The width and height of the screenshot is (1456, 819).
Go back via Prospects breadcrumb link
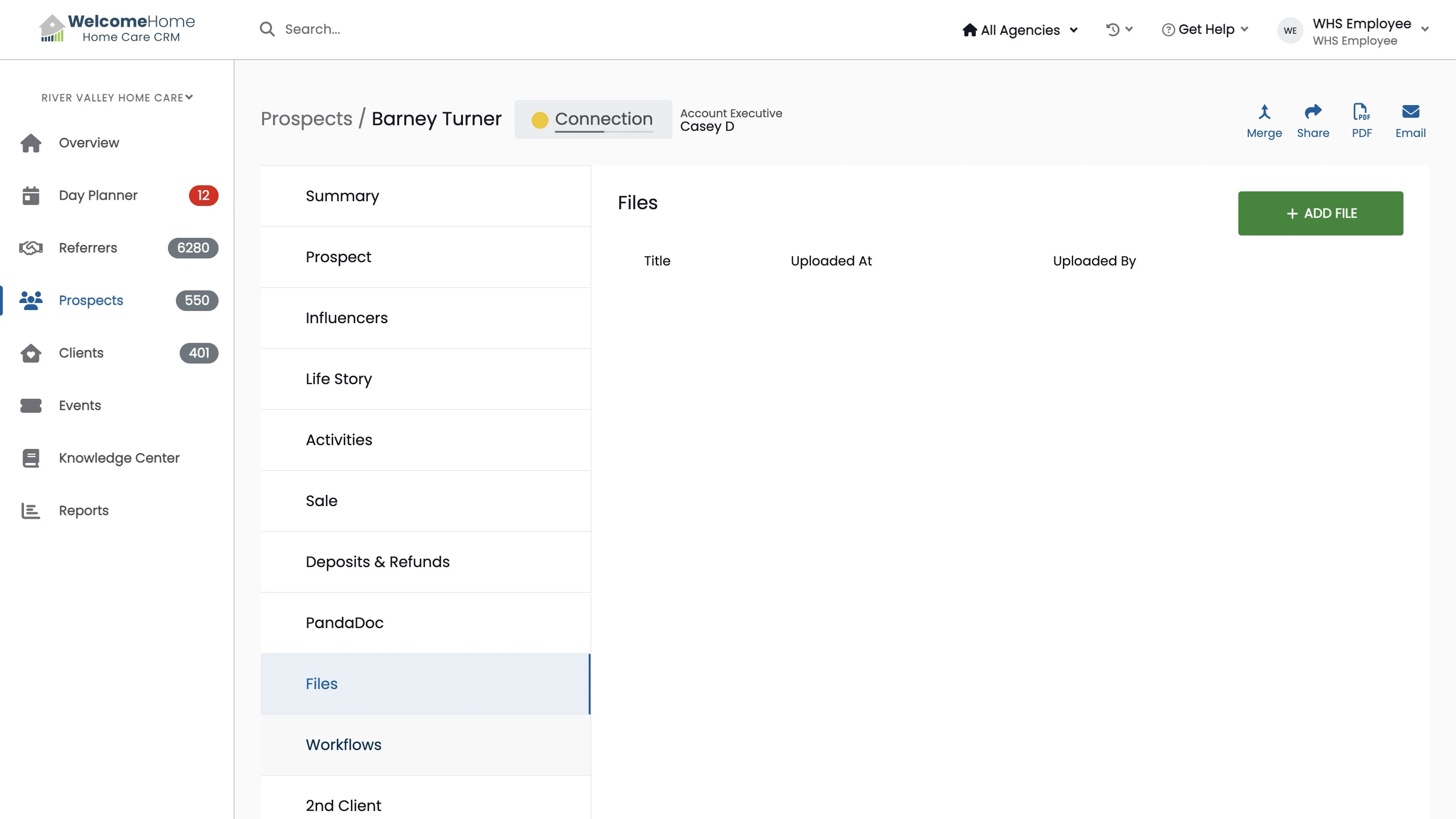[306, 119]
